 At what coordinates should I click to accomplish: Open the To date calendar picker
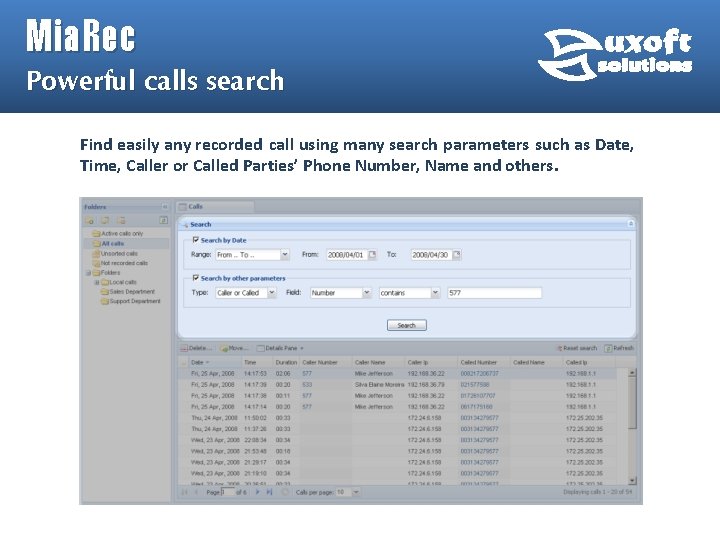click(456, 254)
